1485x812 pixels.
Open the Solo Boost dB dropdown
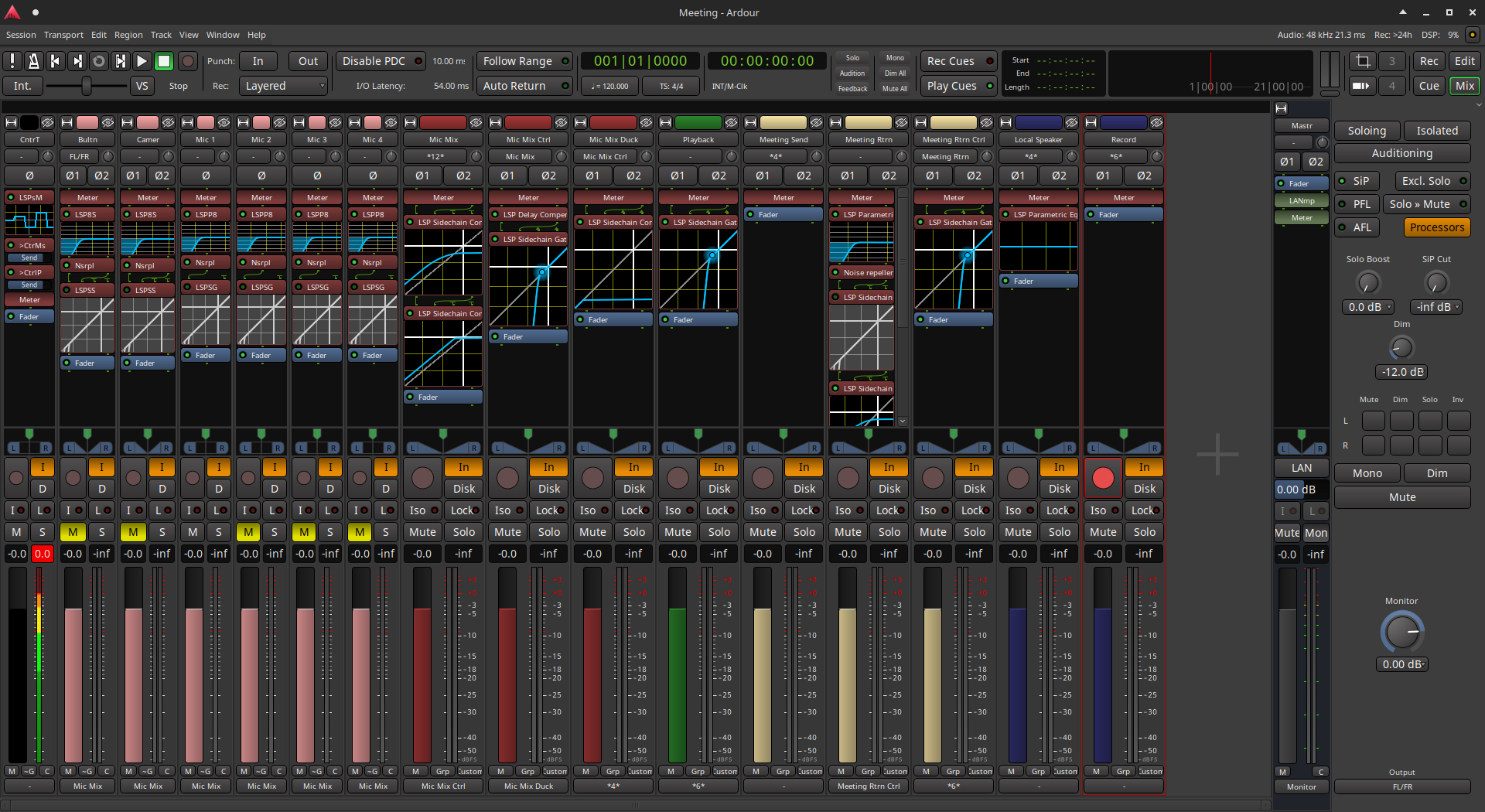1370,307
